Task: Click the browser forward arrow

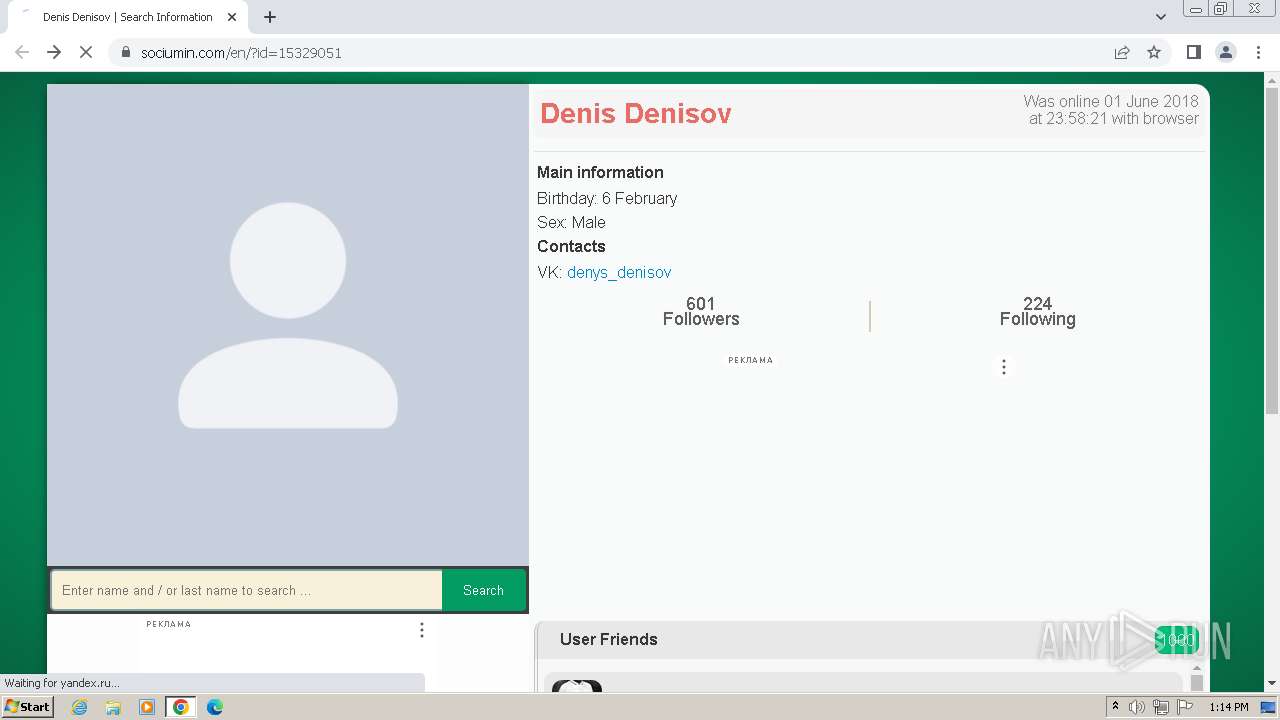Action: point(54,52)
